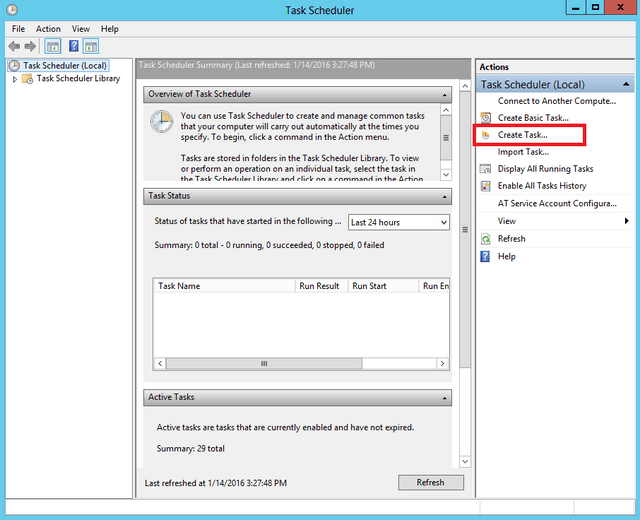Image resolution: width=640 pixels, height=520 pixels.
Task: Click the task table scroll right arrow
Action: pyautogui.click(x=442, y=363)
